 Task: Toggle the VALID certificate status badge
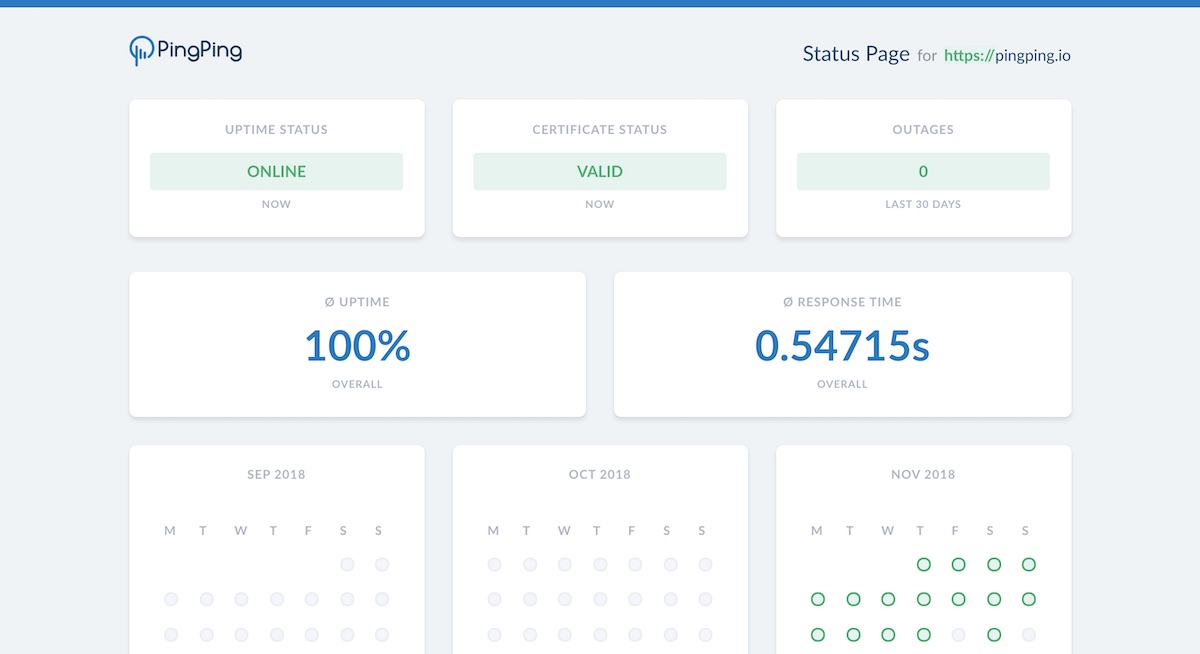pyautogui.click(x=600, y=171)
